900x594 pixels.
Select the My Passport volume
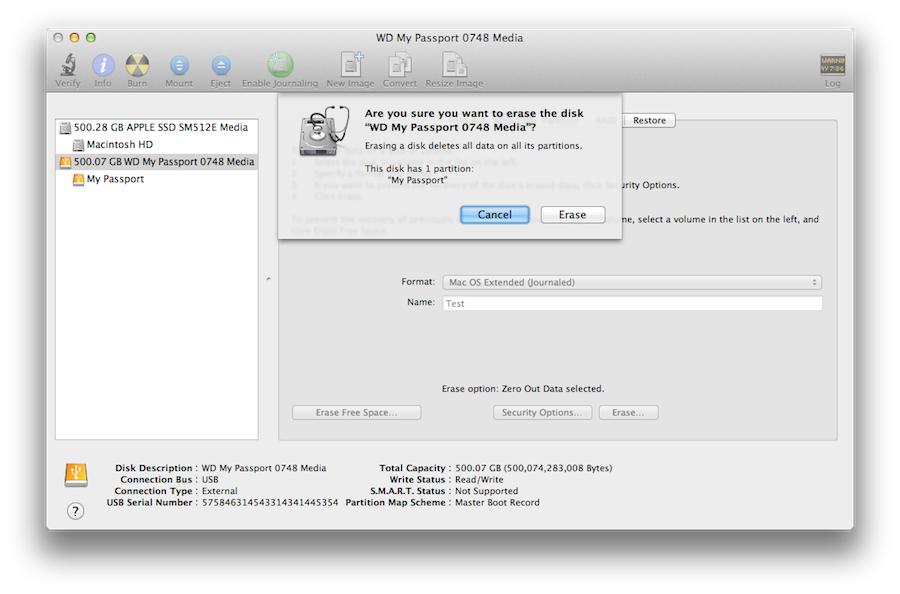157,179
